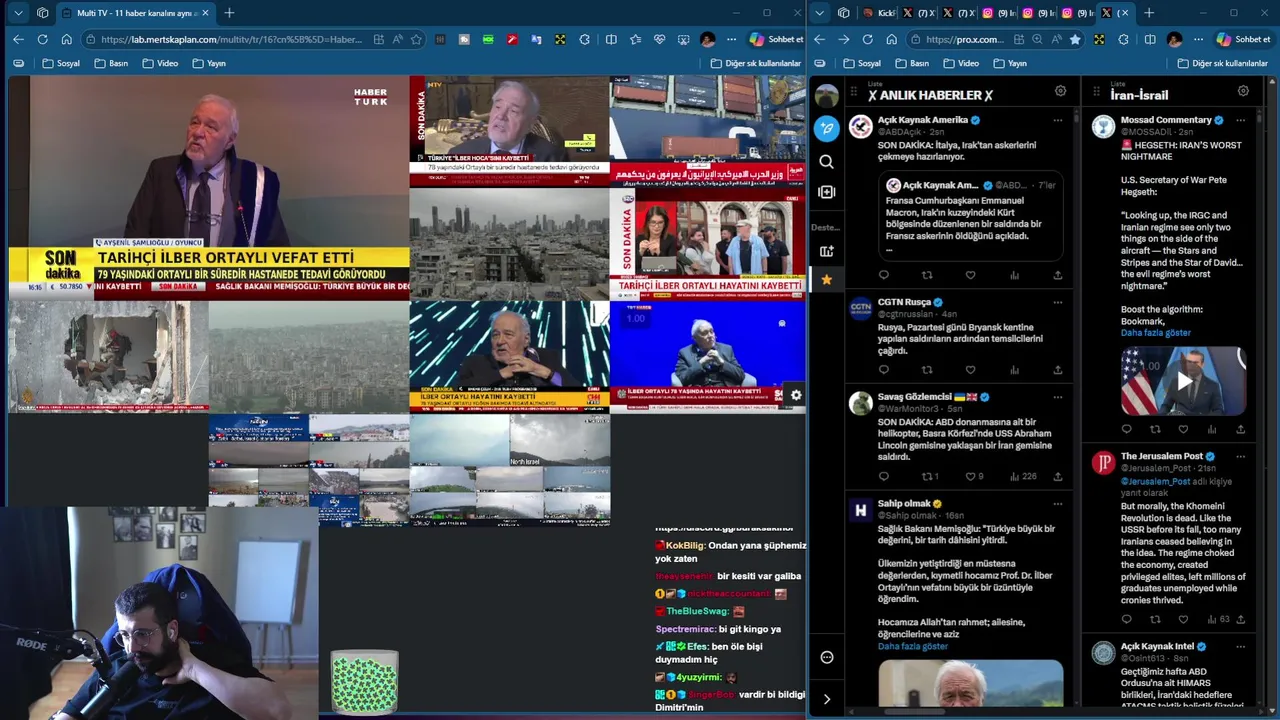Add Multi TV page to favorites star
Screen dimensions: 1280x720
(x=416, y=39)
